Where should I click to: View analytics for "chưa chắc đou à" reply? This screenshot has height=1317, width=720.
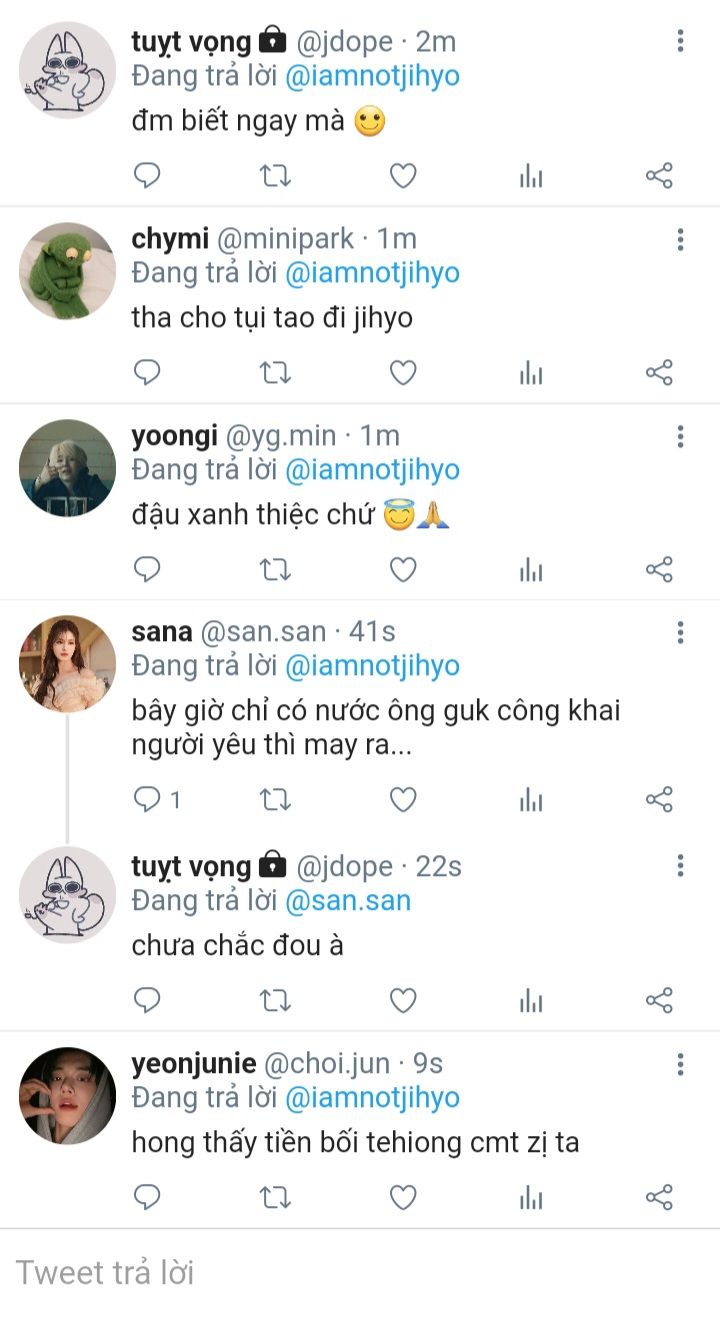(x=531, y=1000)
